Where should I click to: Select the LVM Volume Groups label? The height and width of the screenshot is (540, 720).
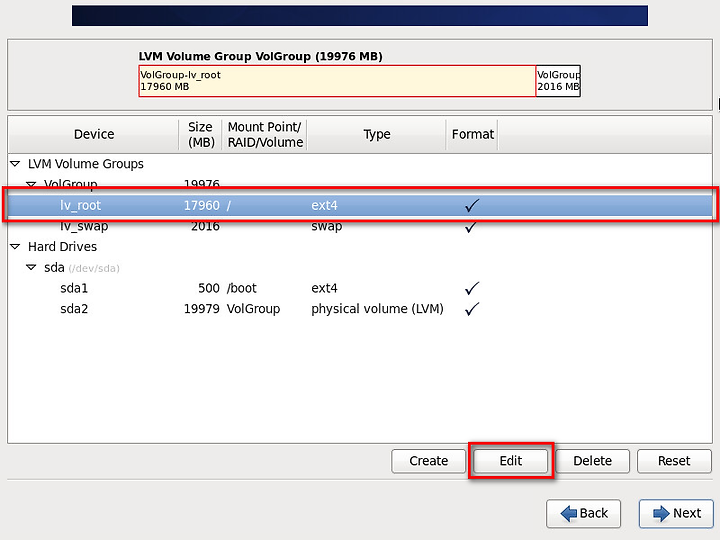[x=86, y=164]
